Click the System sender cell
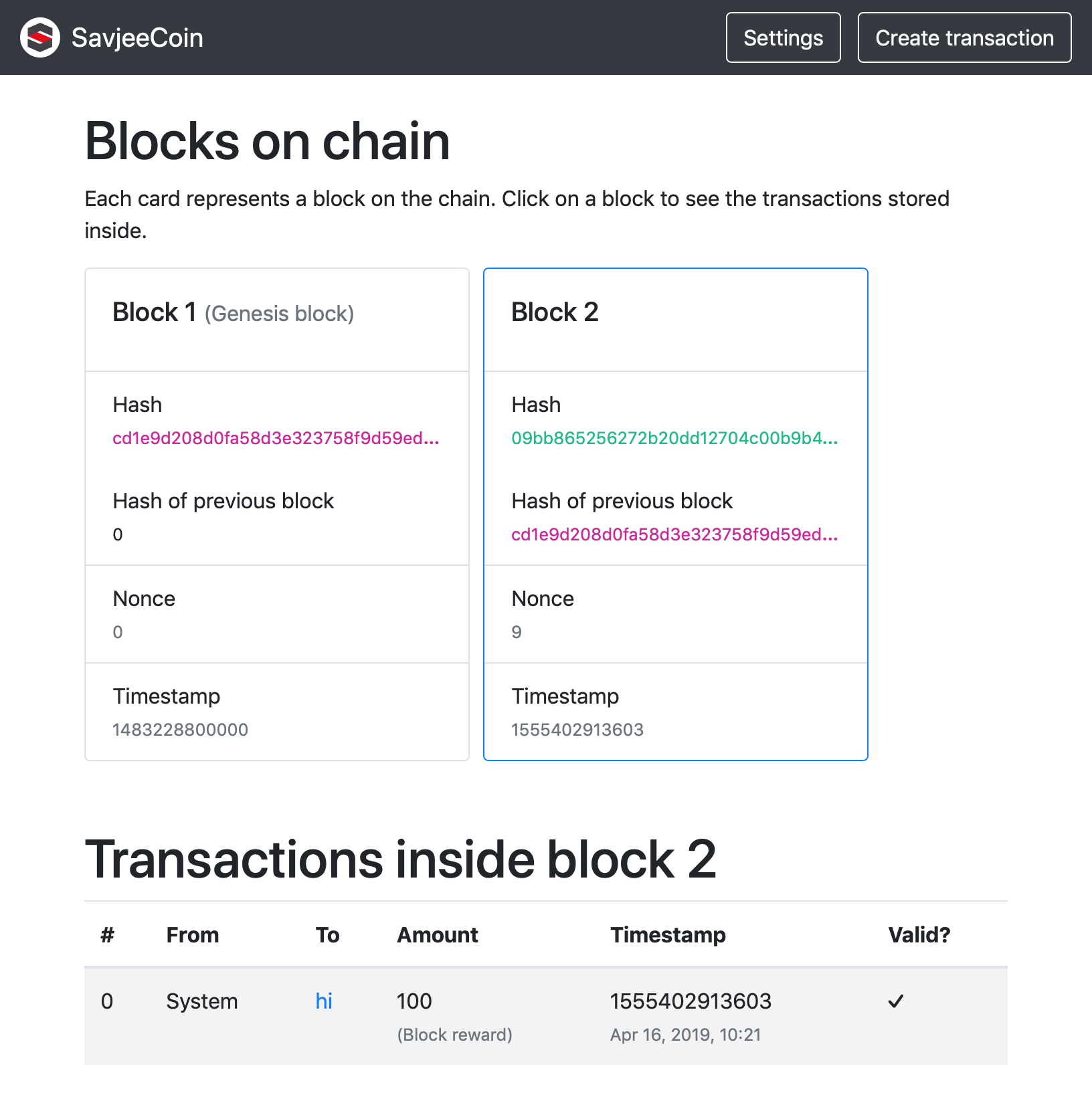Screen dimensions: 1092x1117 202,1001
